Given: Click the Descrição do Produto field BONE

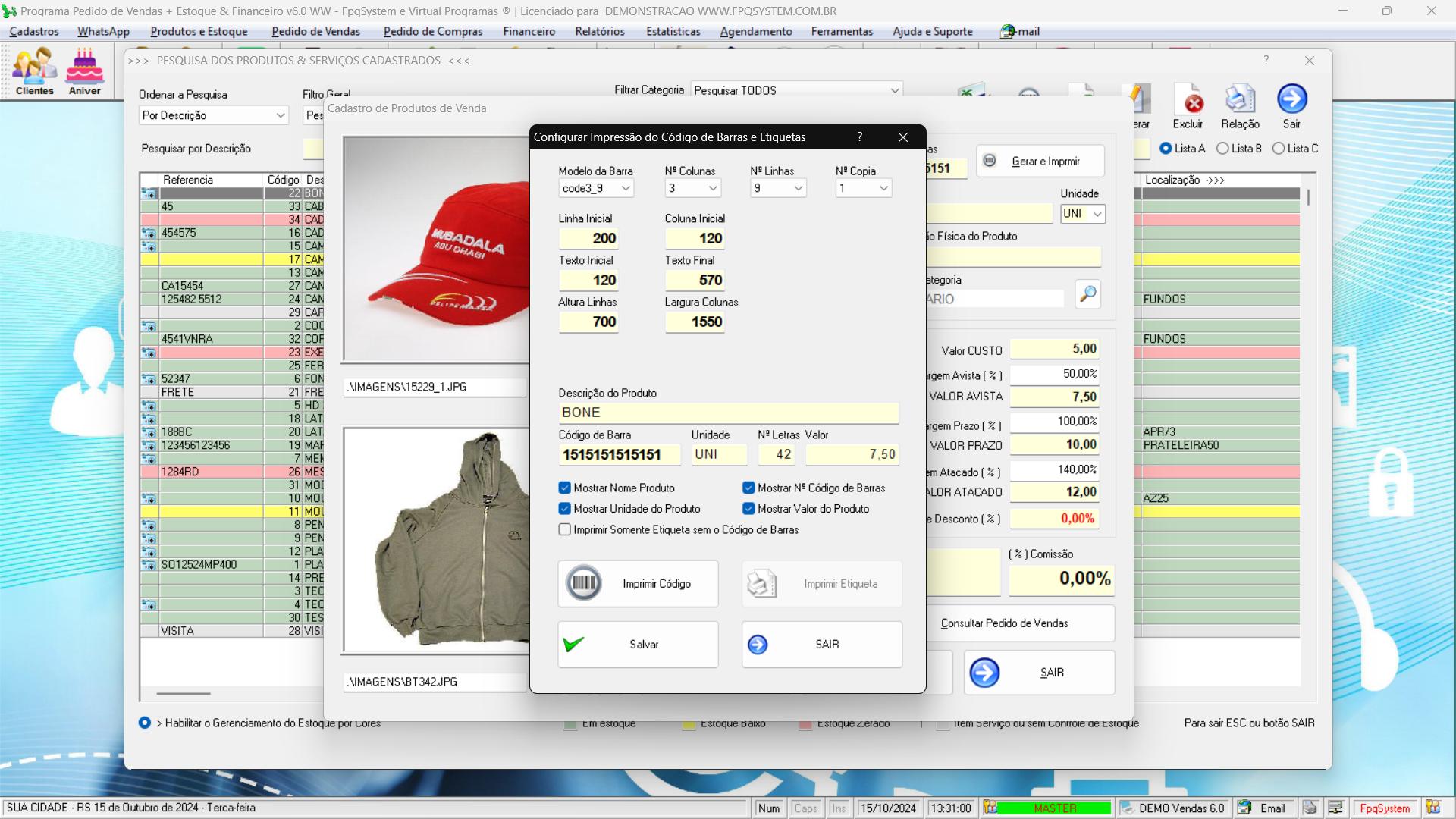Looking at the screenshot, I should (x=728, y=413).
